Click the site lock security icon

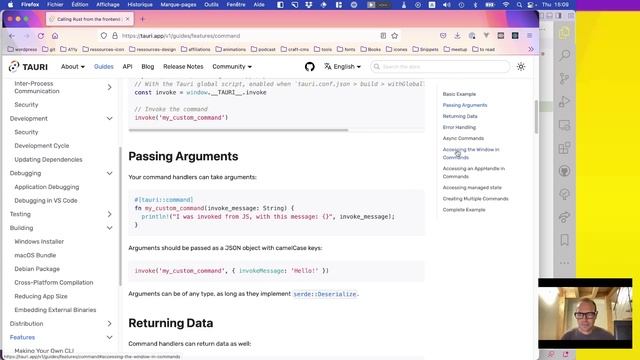click(115, 36)
